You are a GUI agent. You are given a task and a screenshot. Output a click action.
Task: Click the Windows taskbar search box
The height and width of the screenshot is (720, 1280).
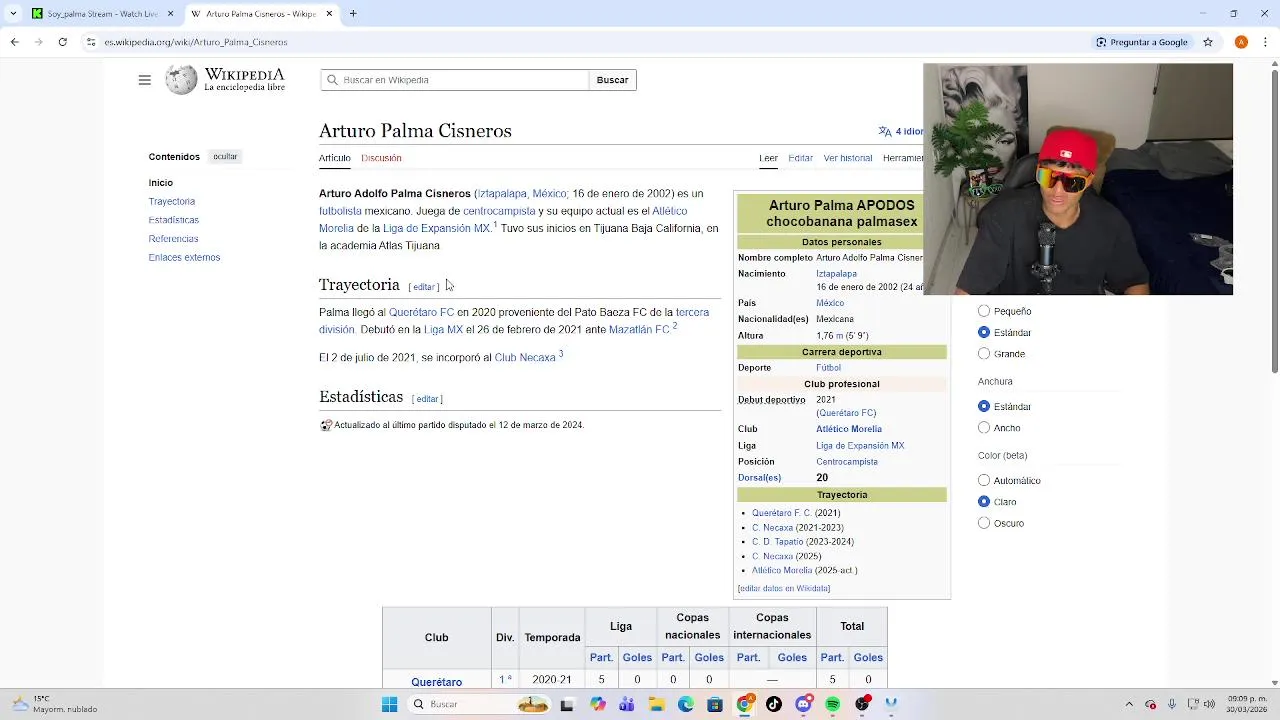pyautogui.click(x=477, y=704)
